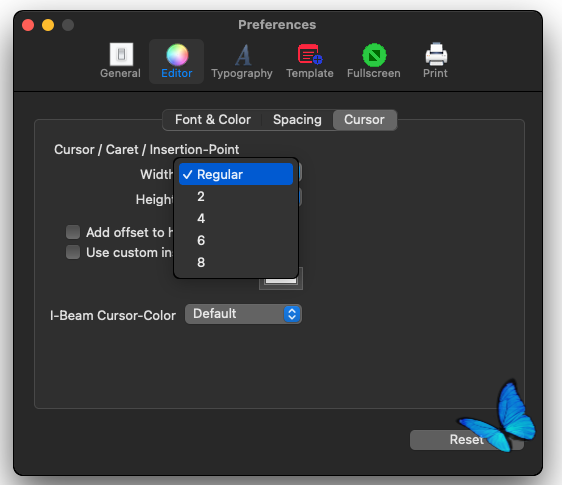Switch to the Spacing tab
This screenshot has height=485, width=562.
point(297,120)
